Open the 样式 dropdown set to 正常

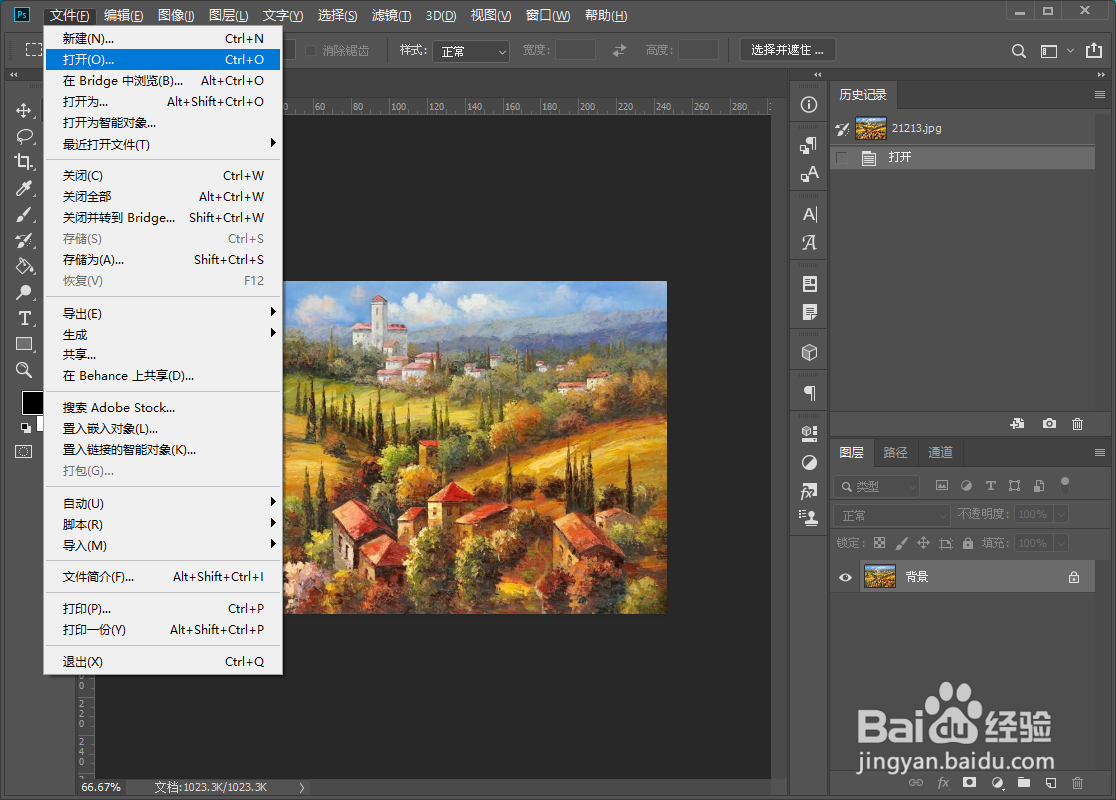(470, 51)
